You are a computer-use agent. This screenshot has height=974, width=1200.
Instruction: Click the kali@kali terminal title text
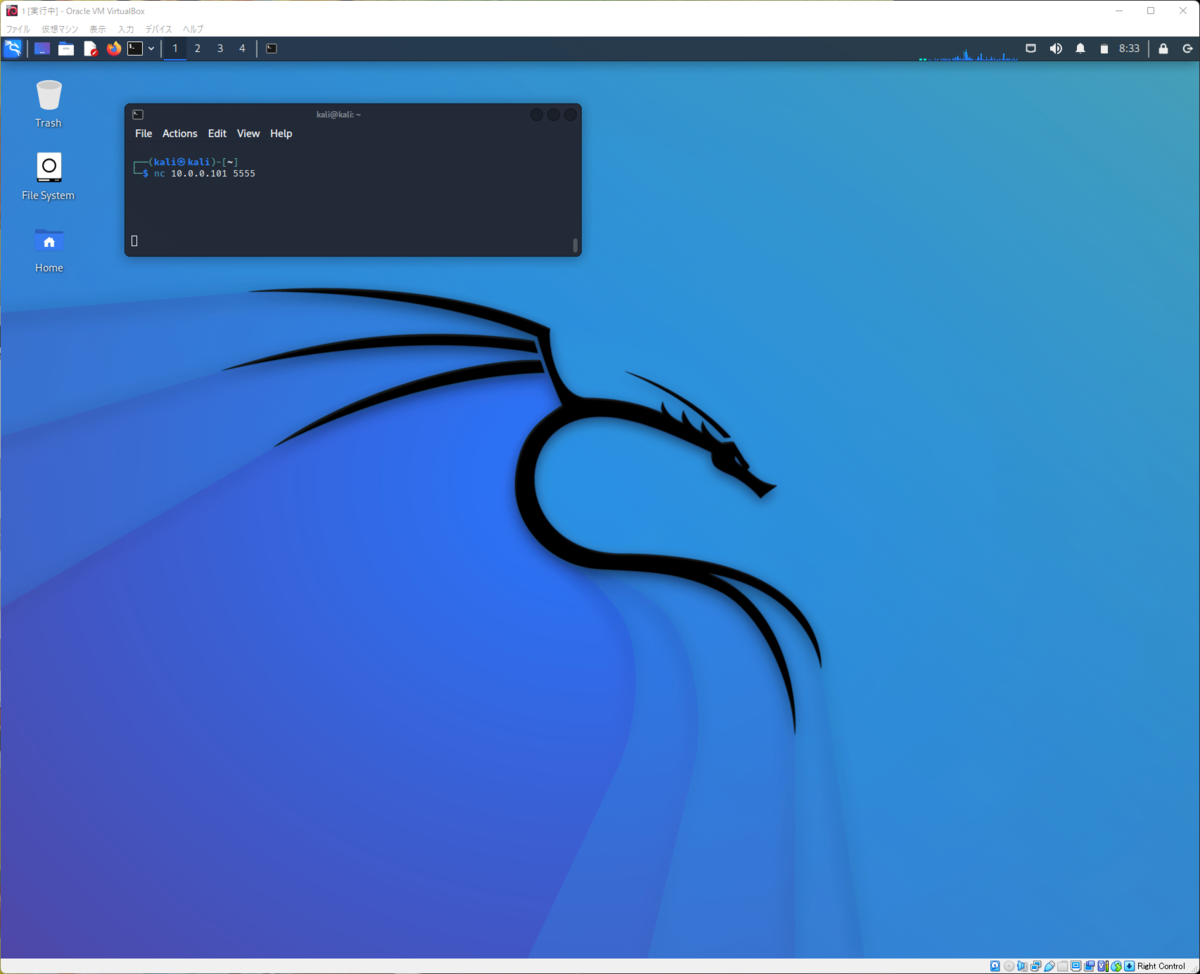[x=339, y=114]
